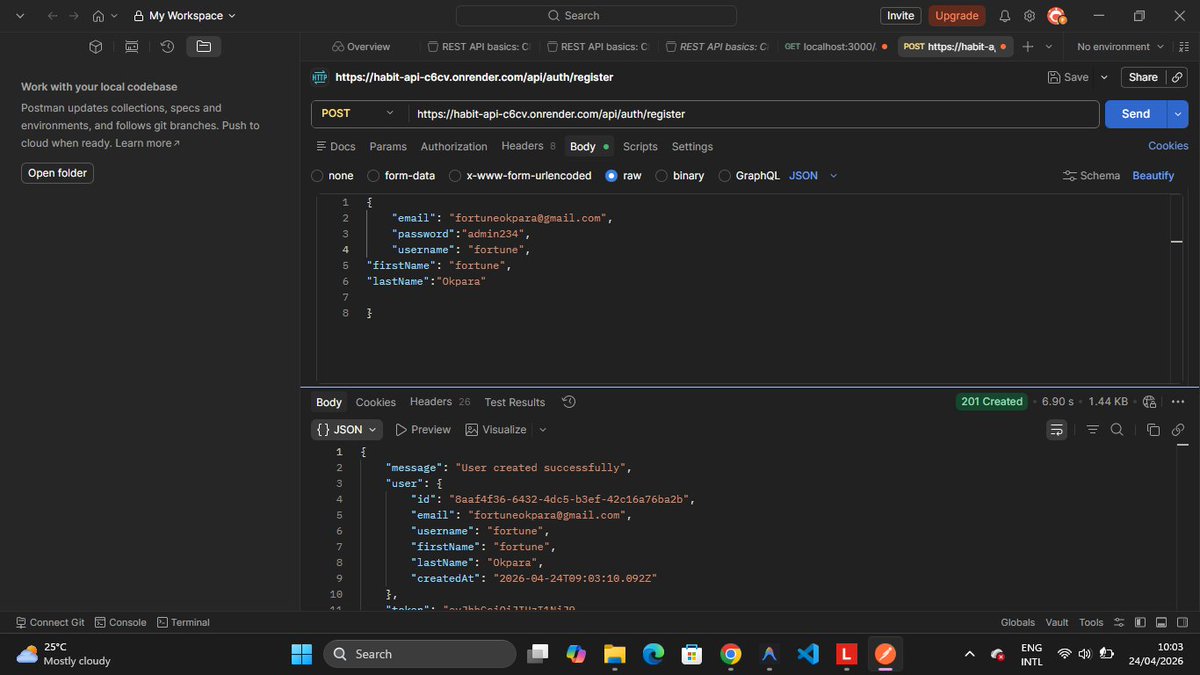Select the raw body type radio
1200x675 pixels.
point(612,176)
